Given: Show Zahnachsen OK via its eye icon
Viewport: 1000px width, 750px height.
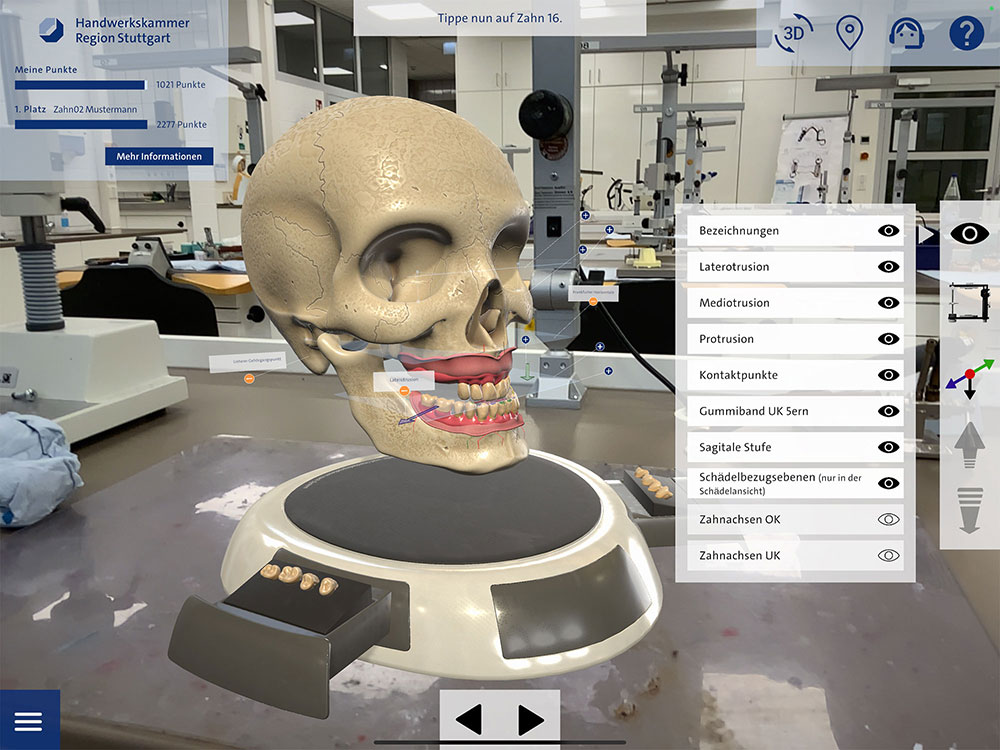Looking at the screenshot, I should click(x=888, y=519).
